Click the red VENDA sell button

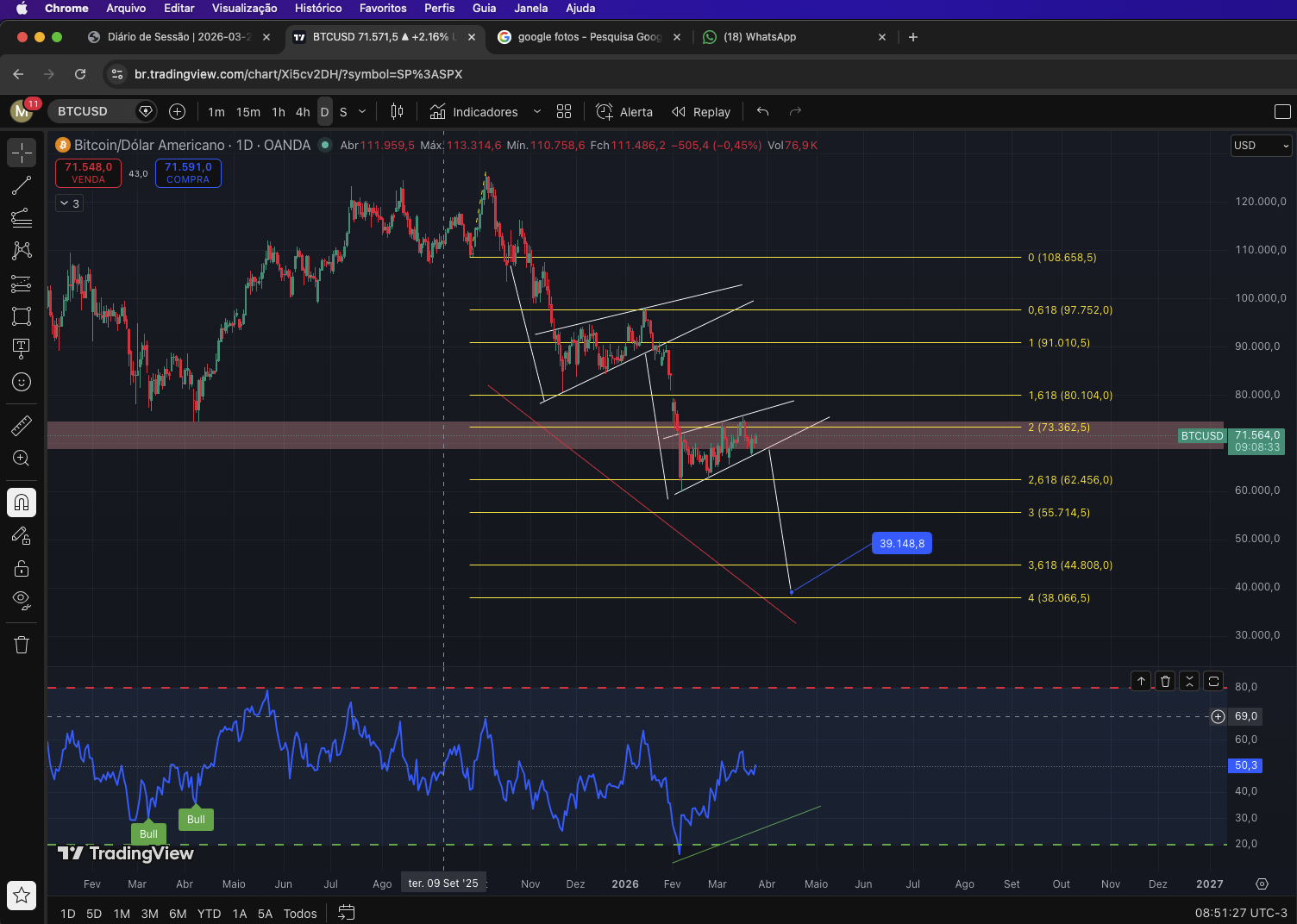point(88,172)
